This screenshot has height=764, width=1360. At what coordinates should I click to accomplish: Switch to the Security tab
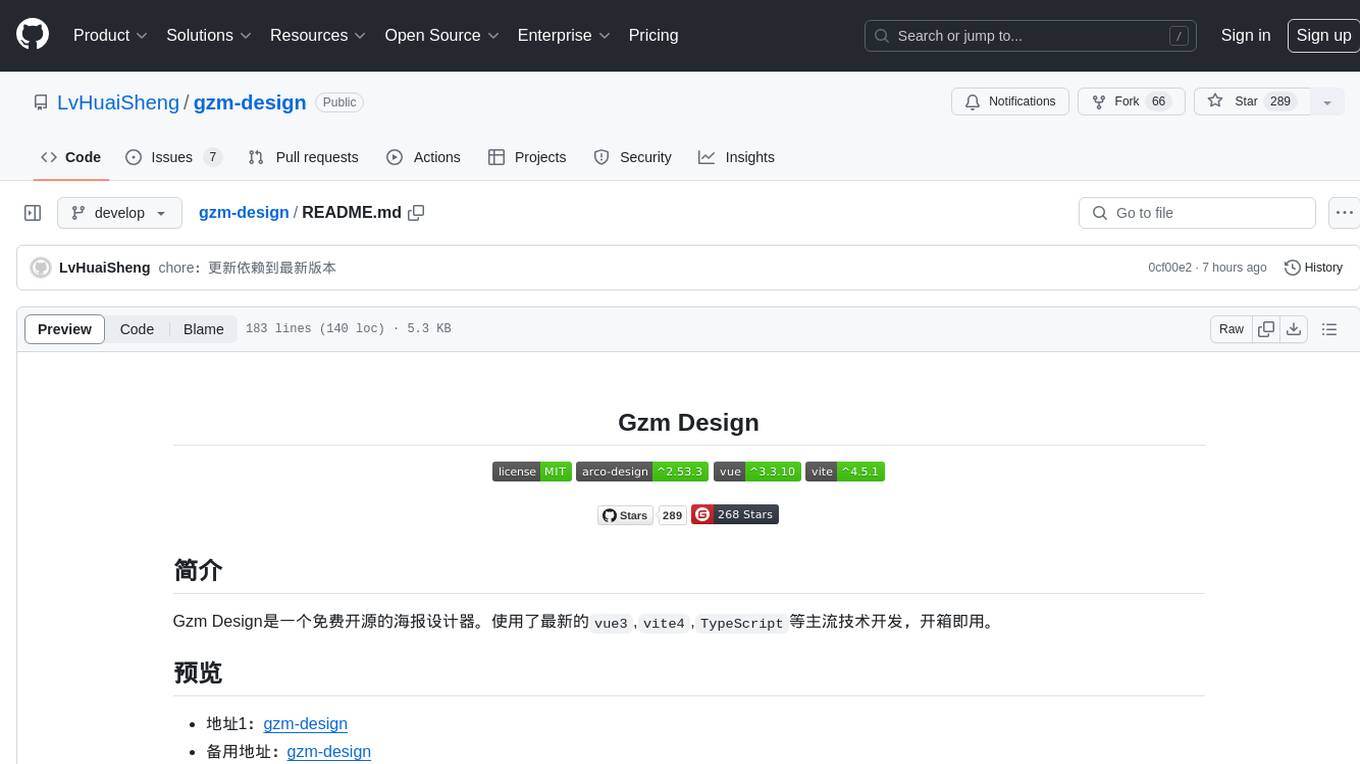(x=632, y=157)
